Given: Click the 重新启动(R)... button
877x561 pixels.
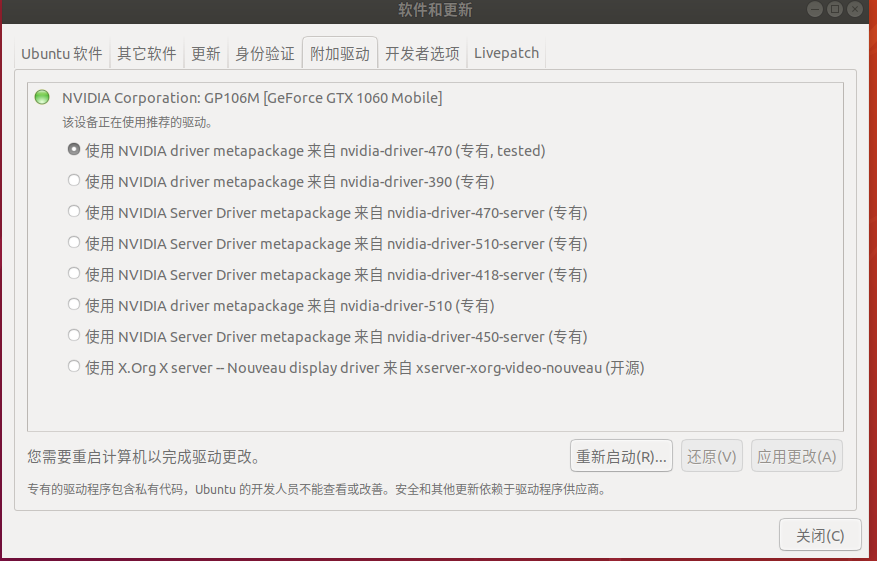Looking at the screenshot, I should point(621,456).
